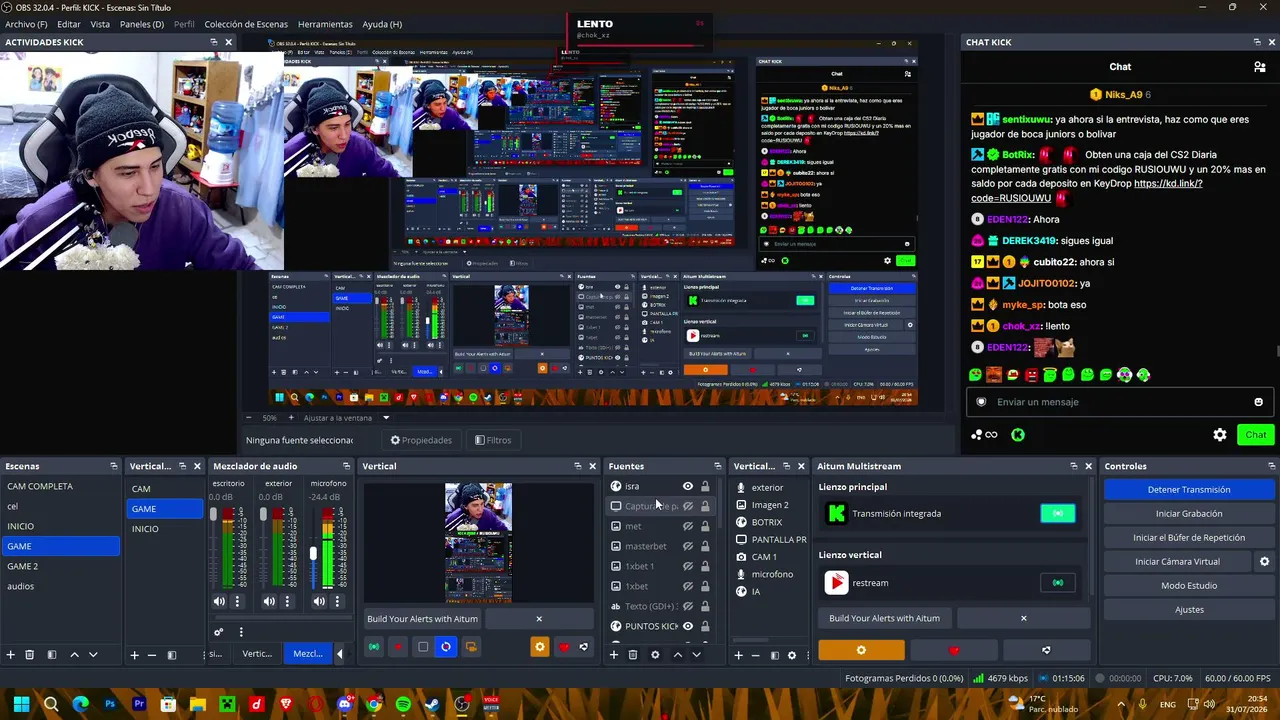Open Vista menu
This screenshot has height=720, width=1280.
[x=100, y=24]
